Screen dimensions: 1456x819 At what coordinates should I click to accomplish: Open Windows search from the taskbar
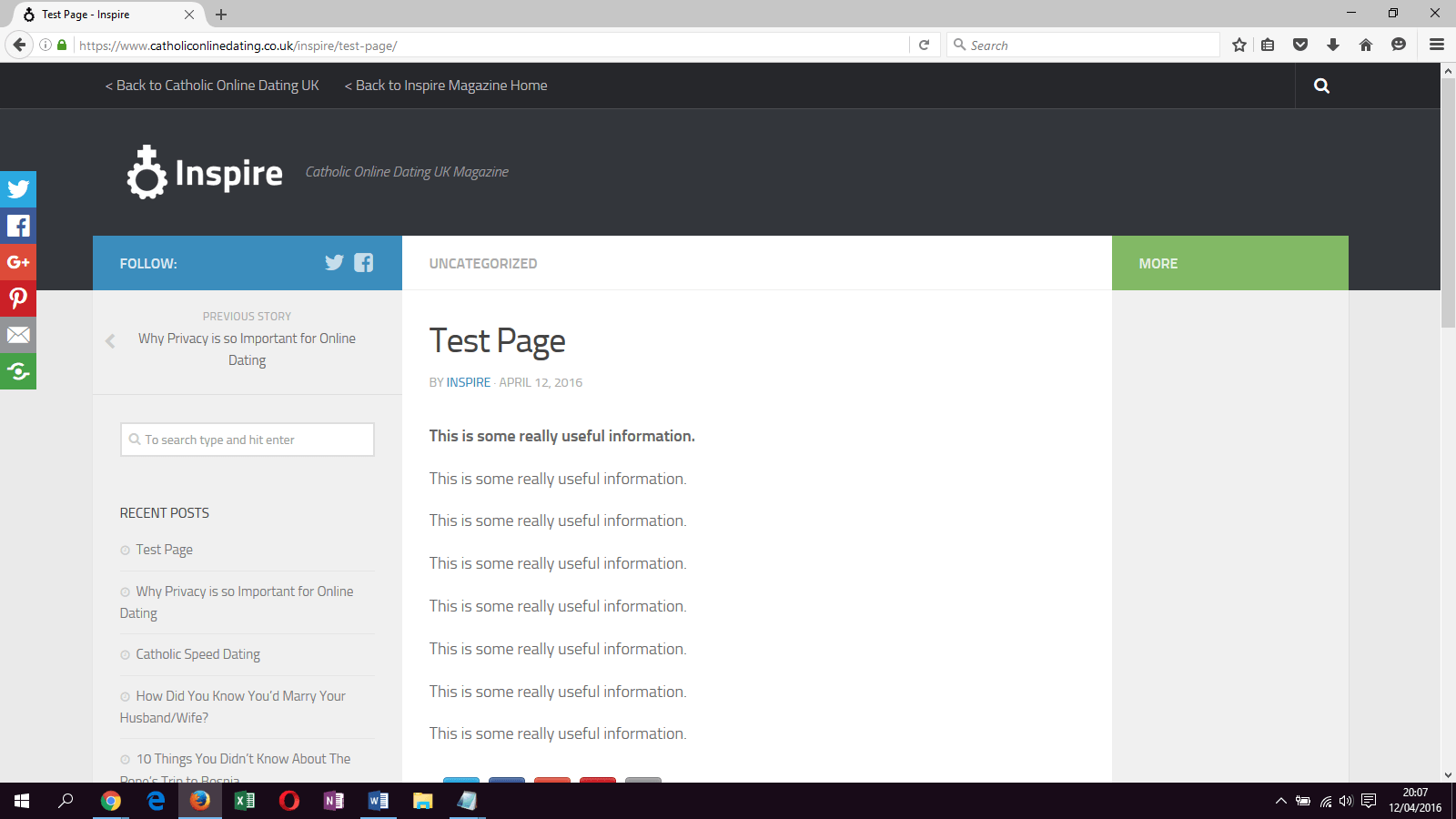pyautogui.click(x=66, y=801)
